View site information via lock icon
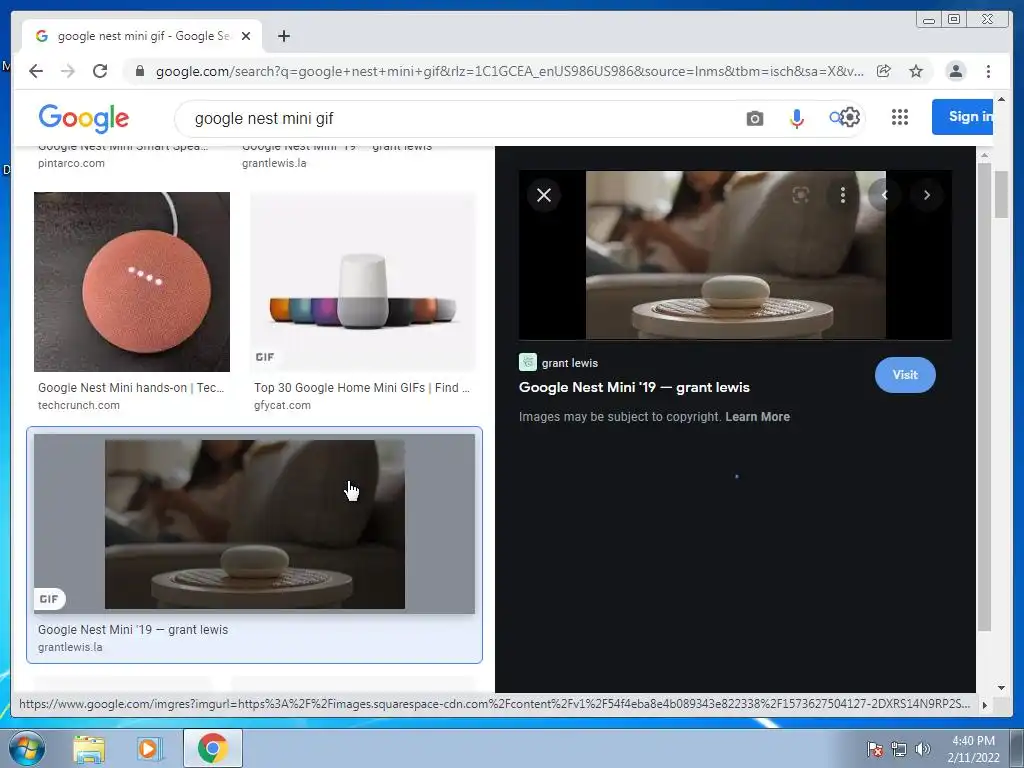This screenshot has height=768, width=1024. coord(139,71)
